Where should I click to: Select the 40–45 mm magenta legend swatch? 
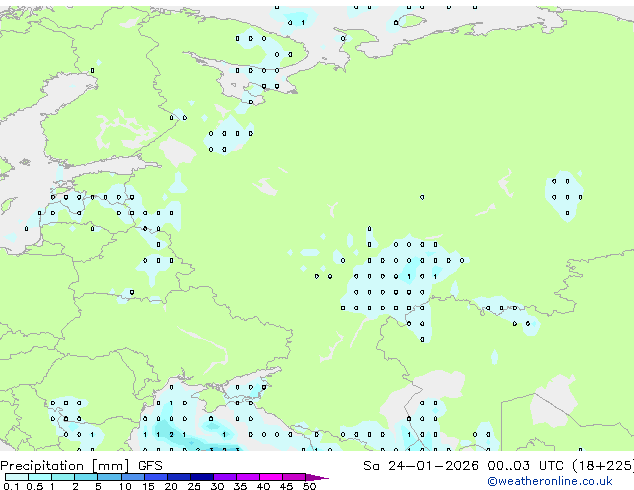click(271, 477)
